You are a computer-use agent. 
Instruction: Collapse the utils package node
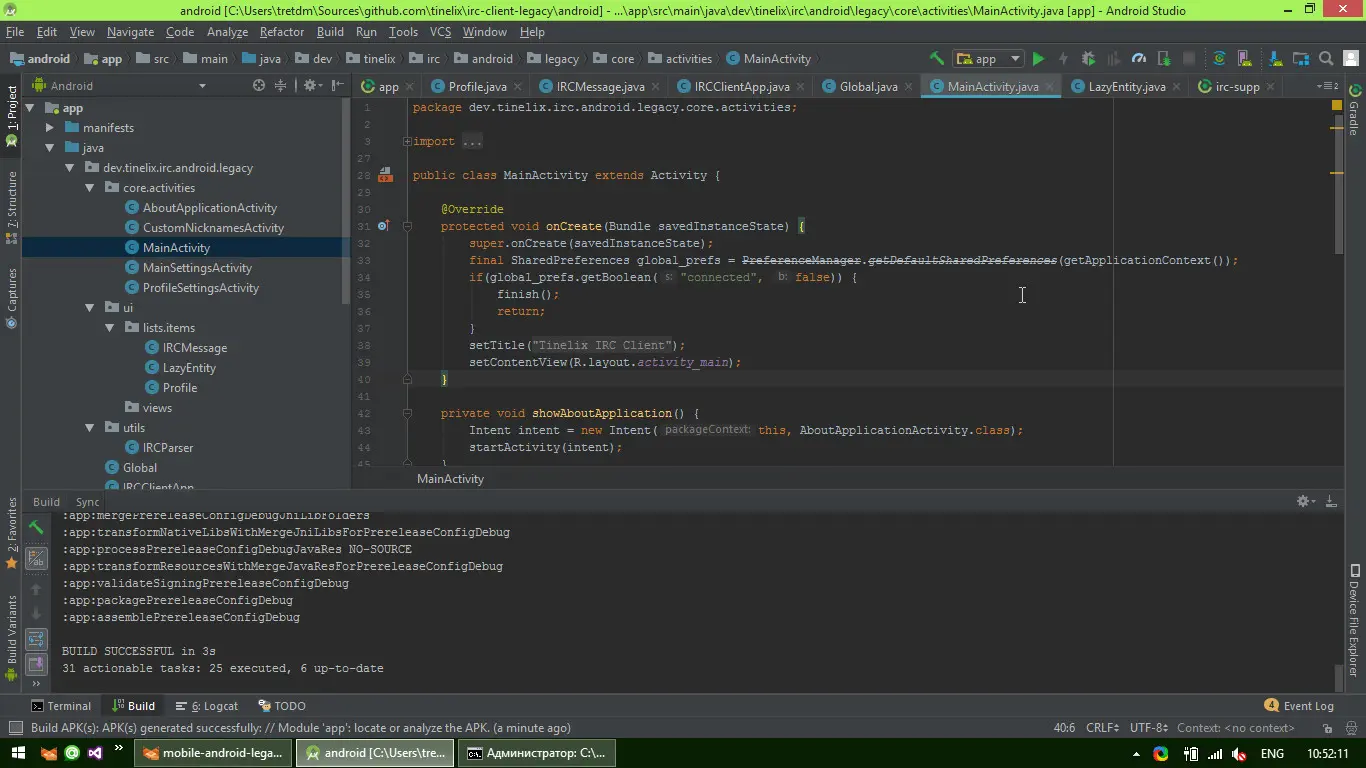point(89,428)
